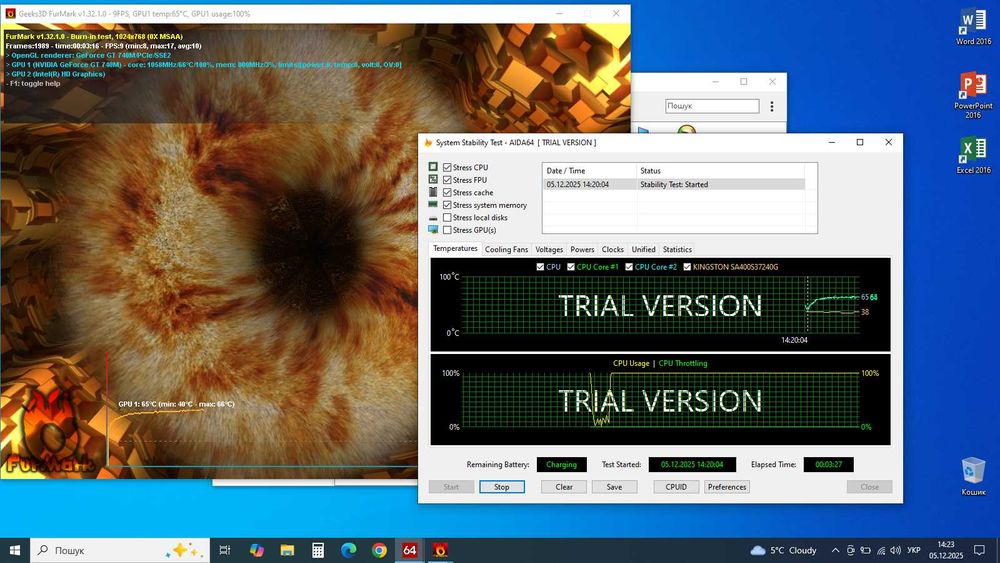The width and height of the screenshot is (1000, 563).
Task: Click the network icon in system tray
Action: point(881,550)
